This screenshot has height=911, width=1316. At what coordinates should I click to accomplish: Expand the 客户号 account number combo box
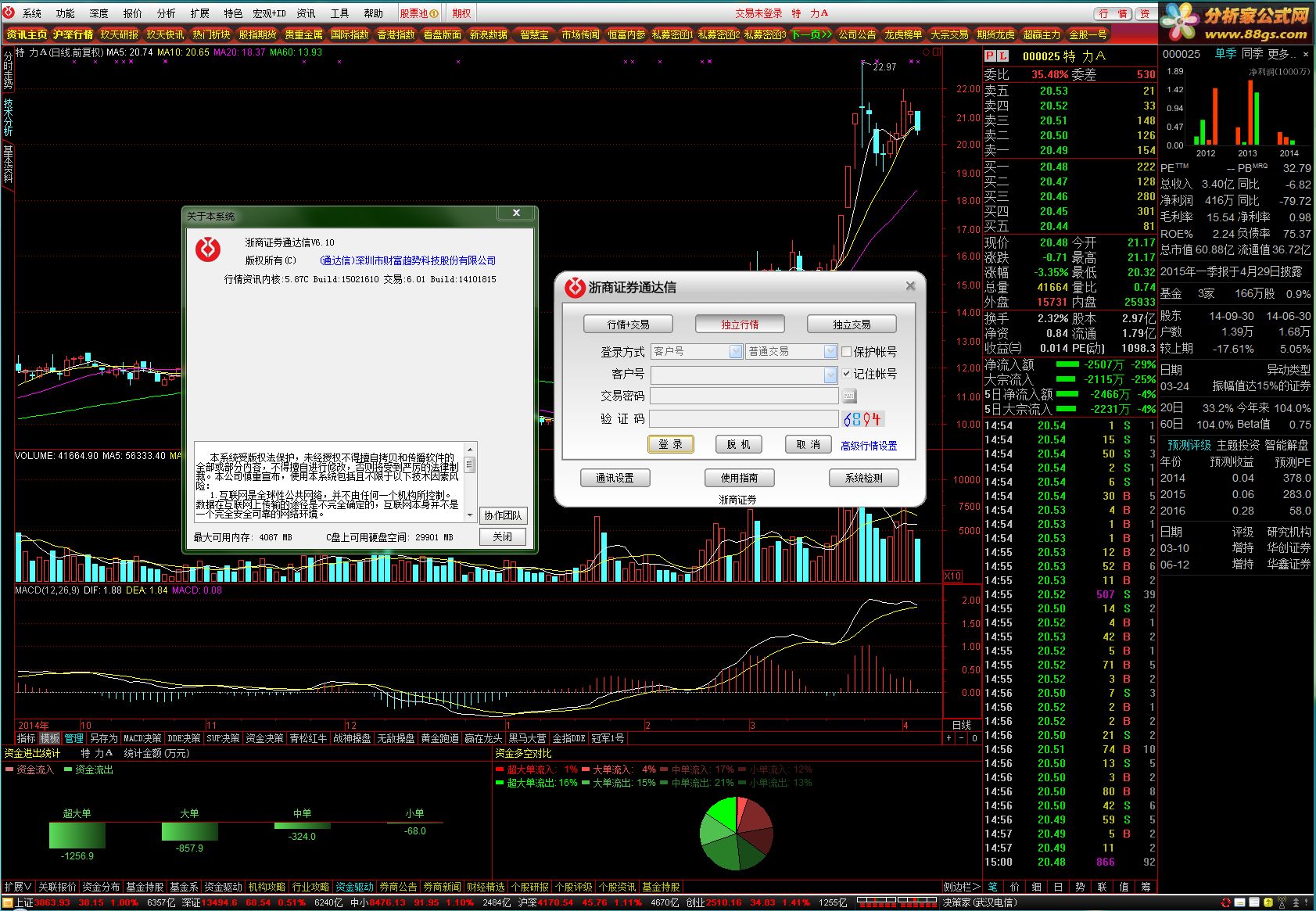pyautogui.click(x=830, y=375)
